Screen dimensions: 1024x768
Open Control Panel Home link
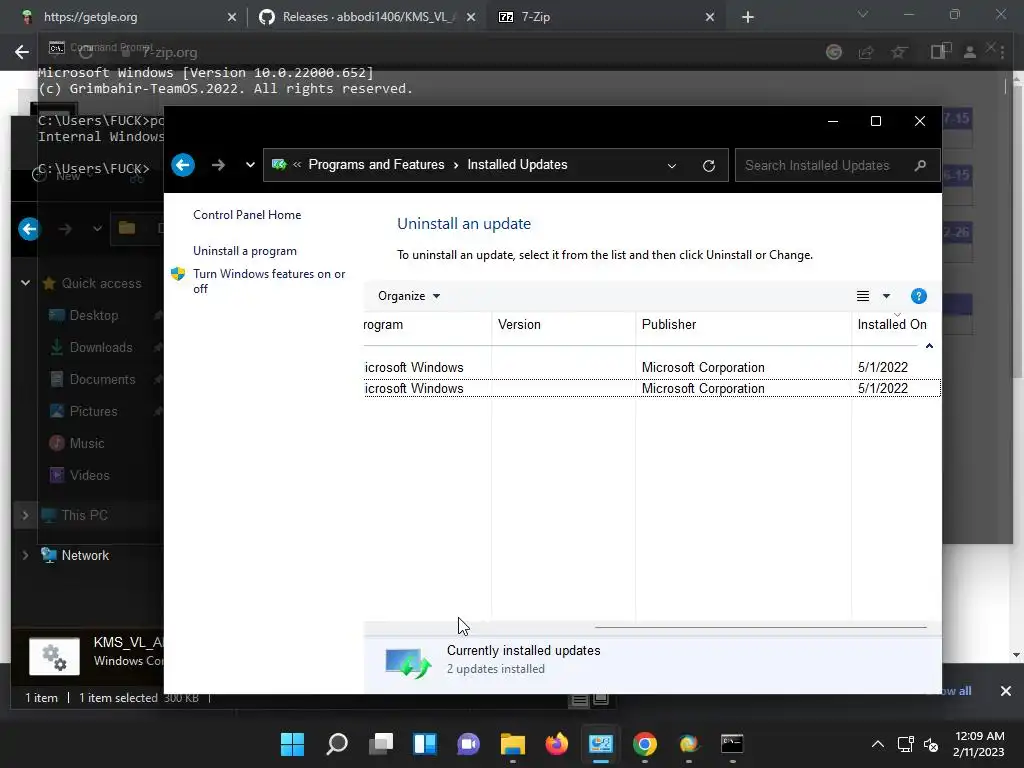(x=247, y=215)
